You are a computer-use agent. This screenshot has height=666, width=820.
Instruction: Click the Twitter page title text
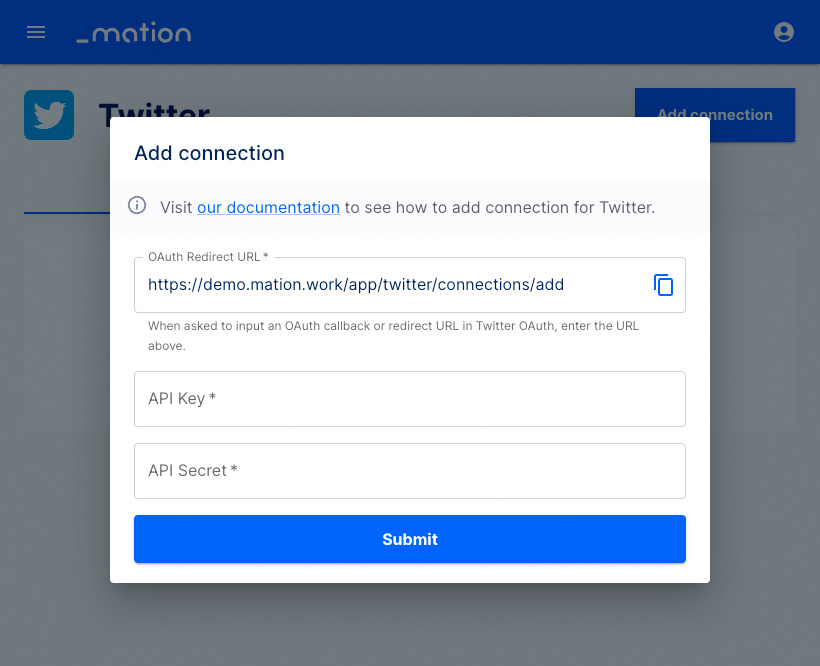[155, 109]
